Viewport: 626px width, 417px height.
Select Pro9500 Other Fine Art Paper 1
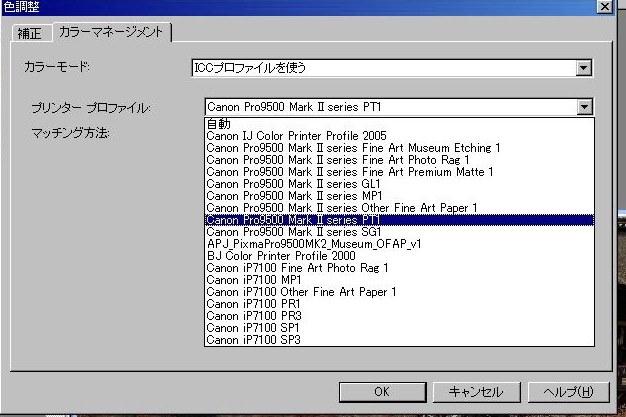tap(399, 208)
